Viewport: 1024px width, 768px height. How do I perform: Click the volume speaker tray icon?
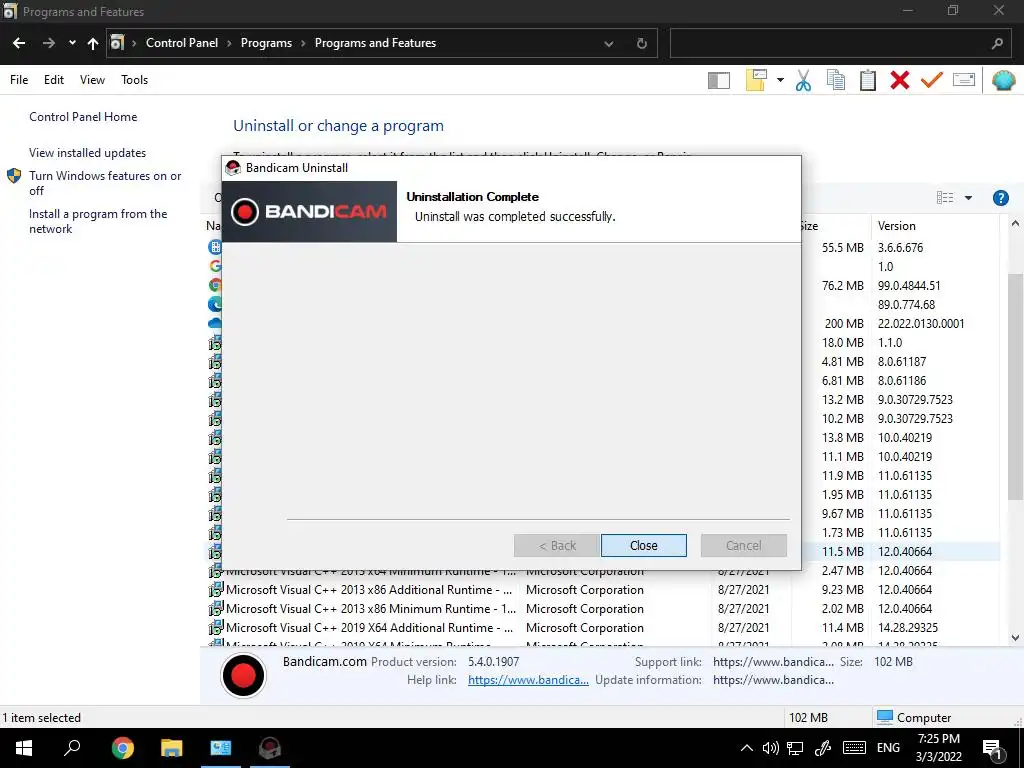pos(771,748)
